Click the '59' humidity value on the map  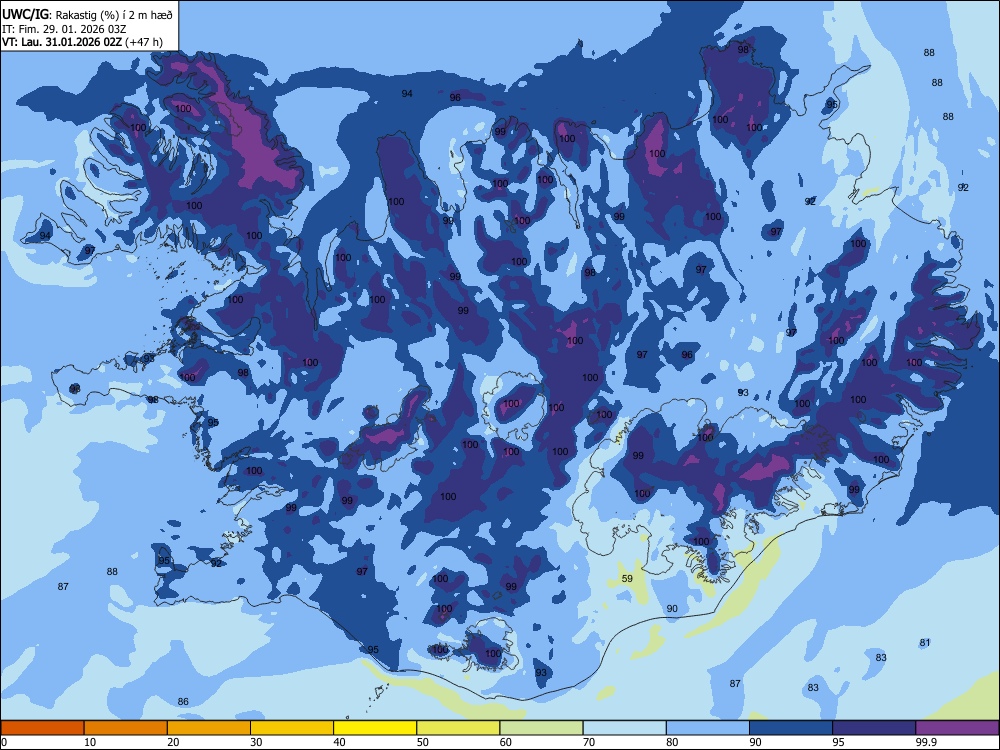tap(628, 578)
